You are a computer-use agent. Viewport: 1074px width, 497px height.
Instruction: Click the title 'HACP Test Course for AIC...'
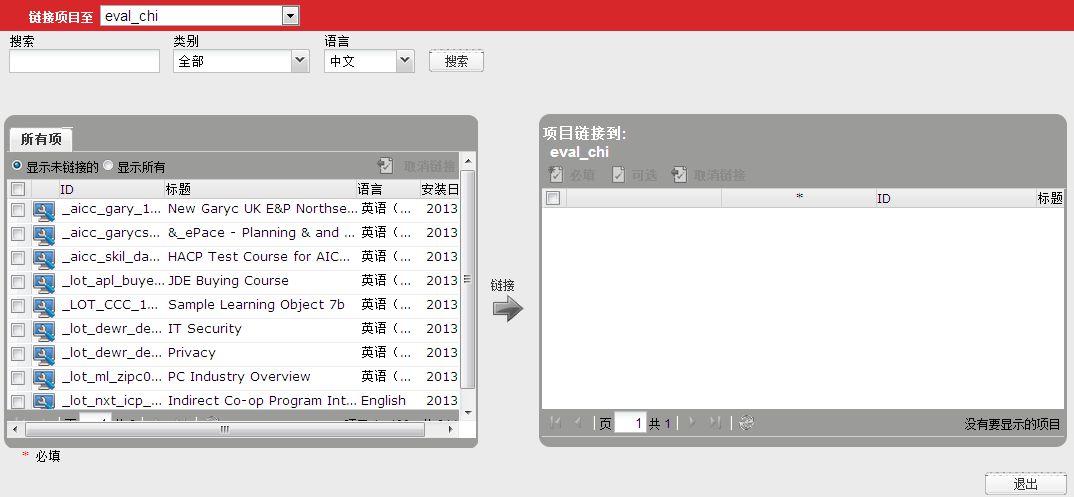point(259,257)
